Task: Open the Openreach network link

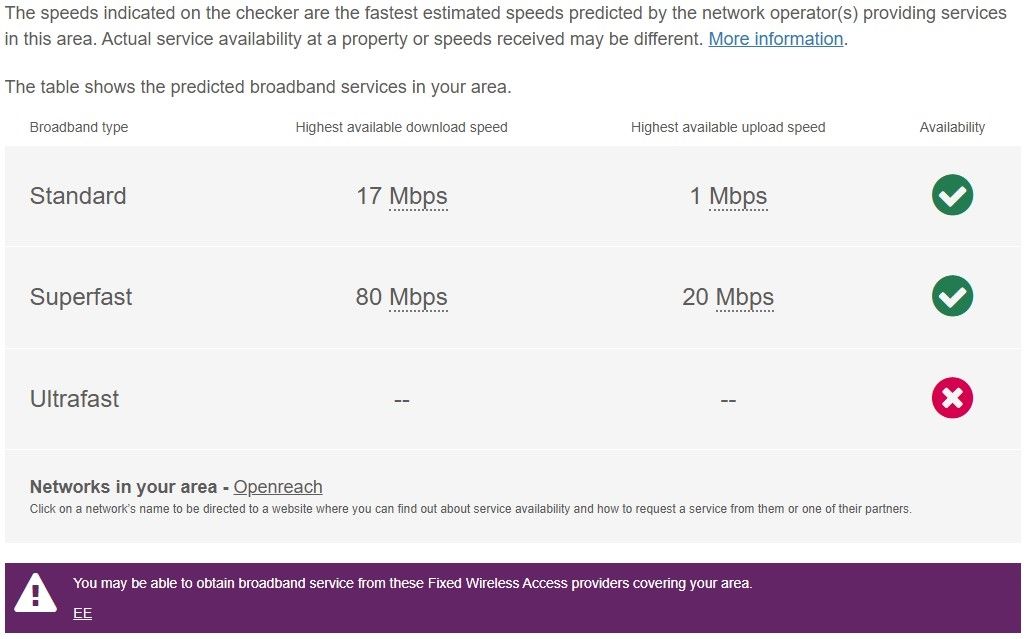Action: coord(278,487)
